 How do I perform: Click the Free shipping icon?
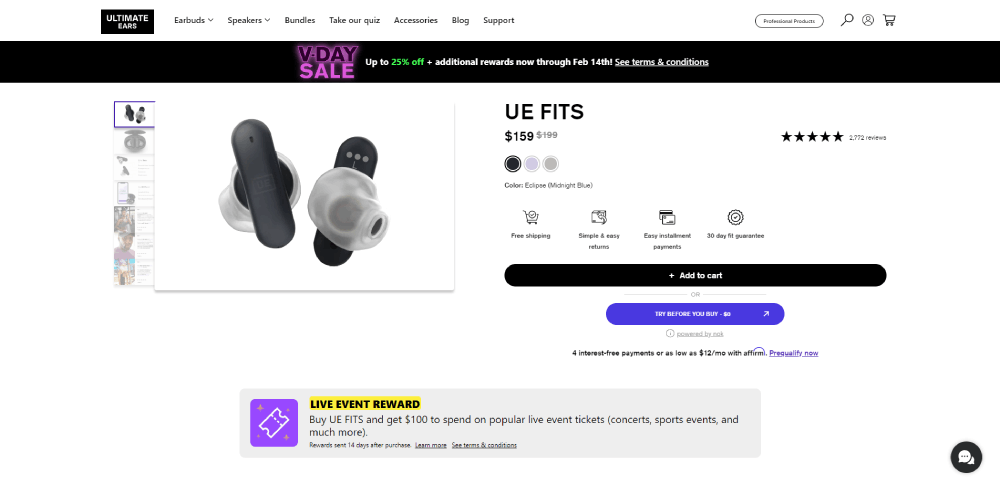531,218
